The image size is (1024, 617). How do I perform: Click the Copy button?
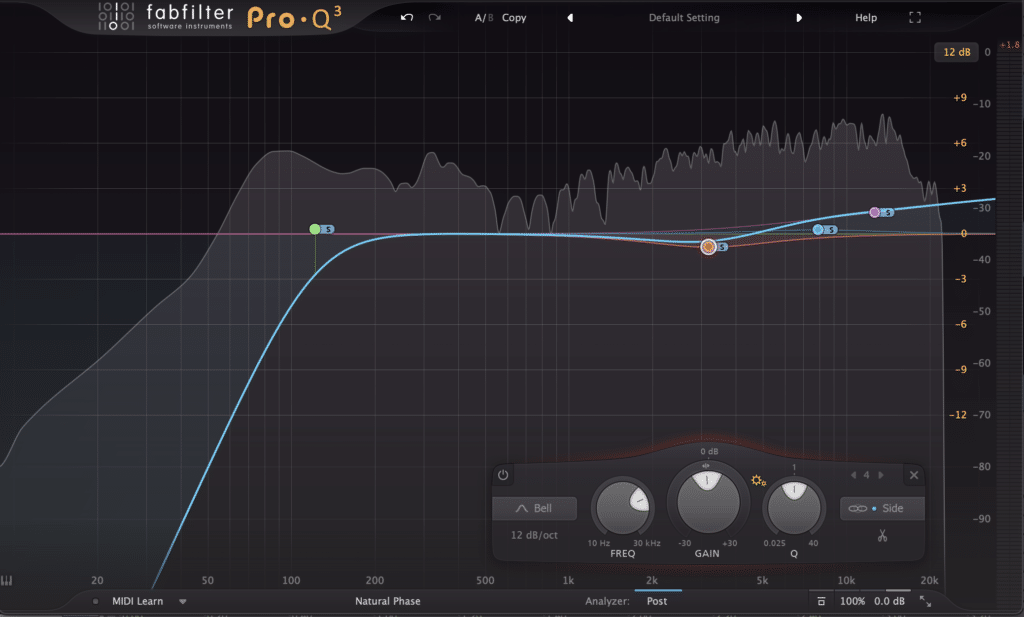[514, 18]
